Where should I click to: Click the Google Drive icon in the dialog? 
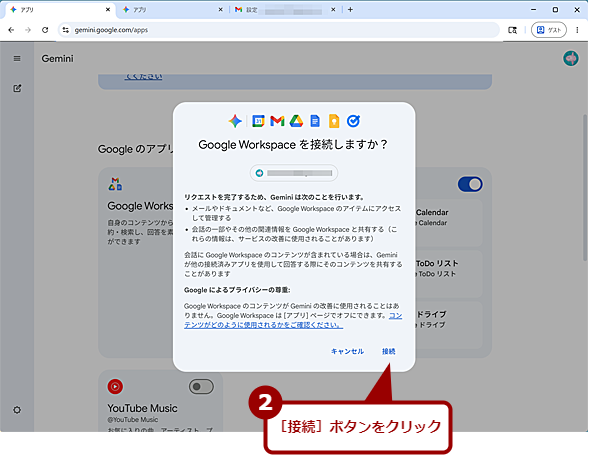point(296,121)
